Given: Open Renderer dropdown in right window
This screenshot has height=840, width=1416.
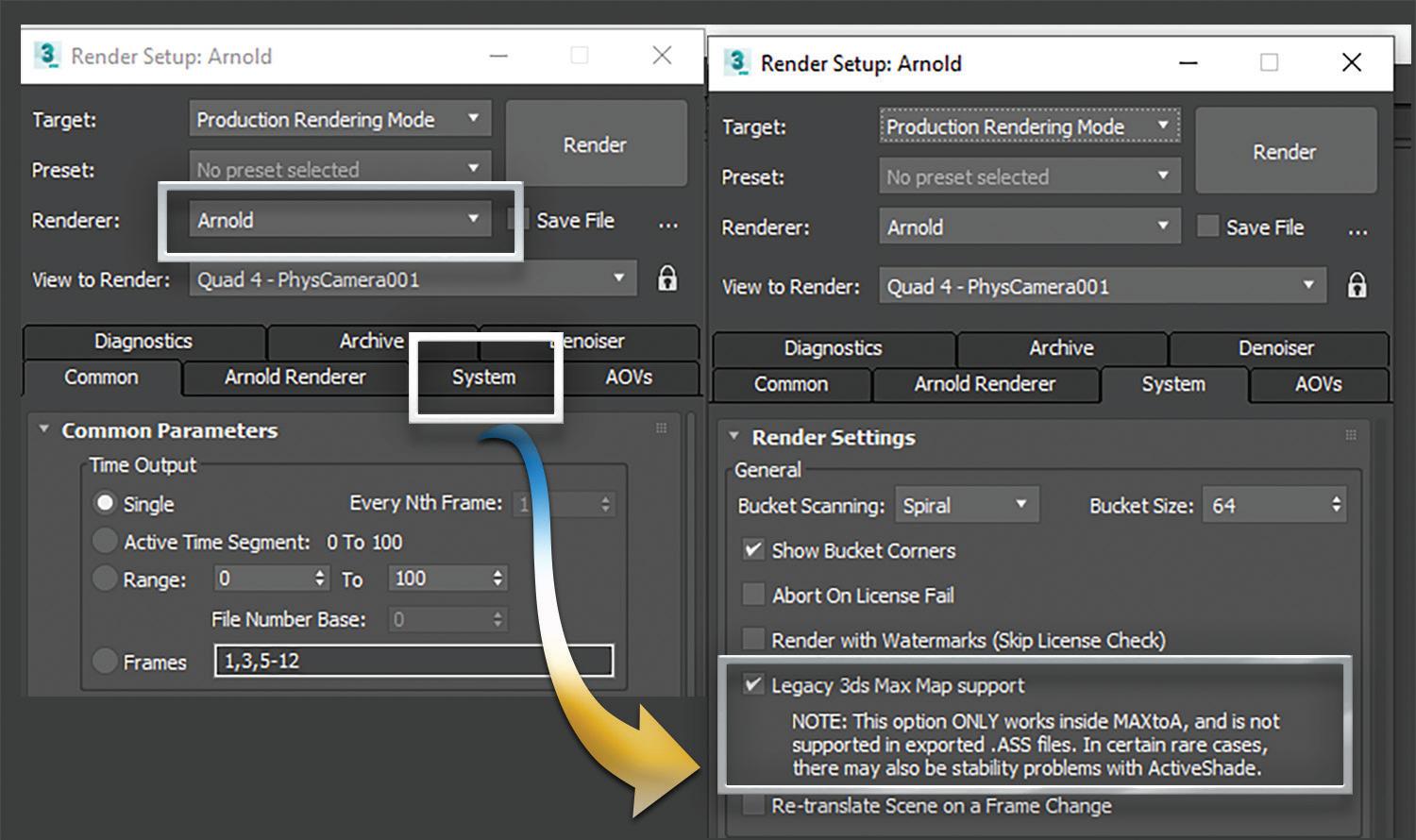Looking at the screenshot, I should pyautogui.click(x=1030, y=227).
